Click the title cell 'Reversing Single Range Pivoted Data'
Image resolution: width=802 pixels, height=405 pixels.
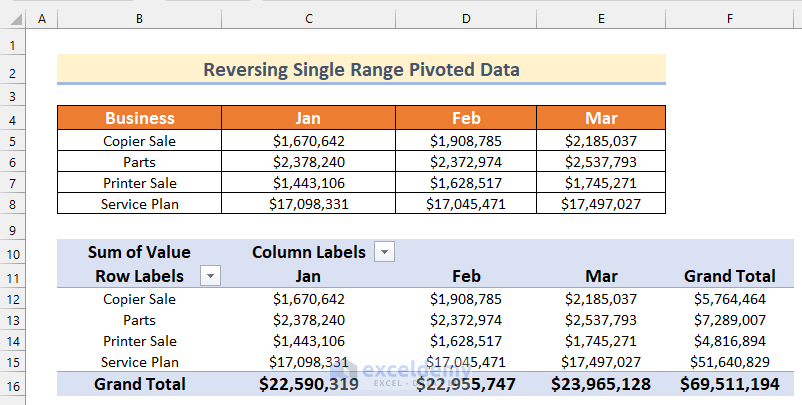[x=361, y=70]
